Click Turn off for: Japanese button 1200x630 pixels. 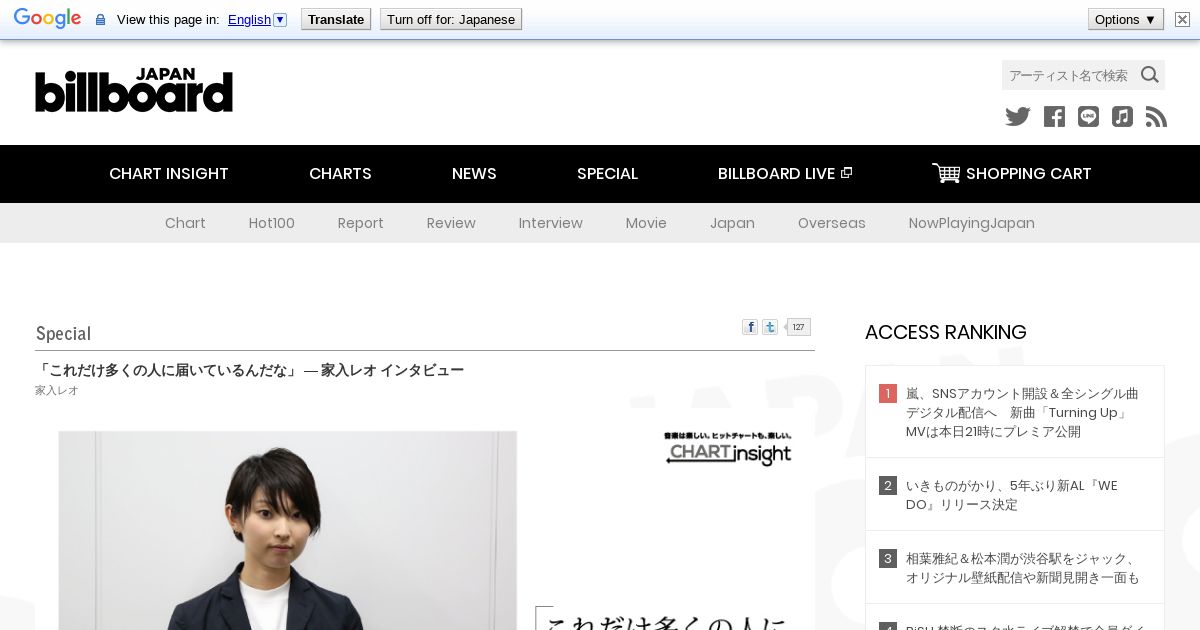451,19
